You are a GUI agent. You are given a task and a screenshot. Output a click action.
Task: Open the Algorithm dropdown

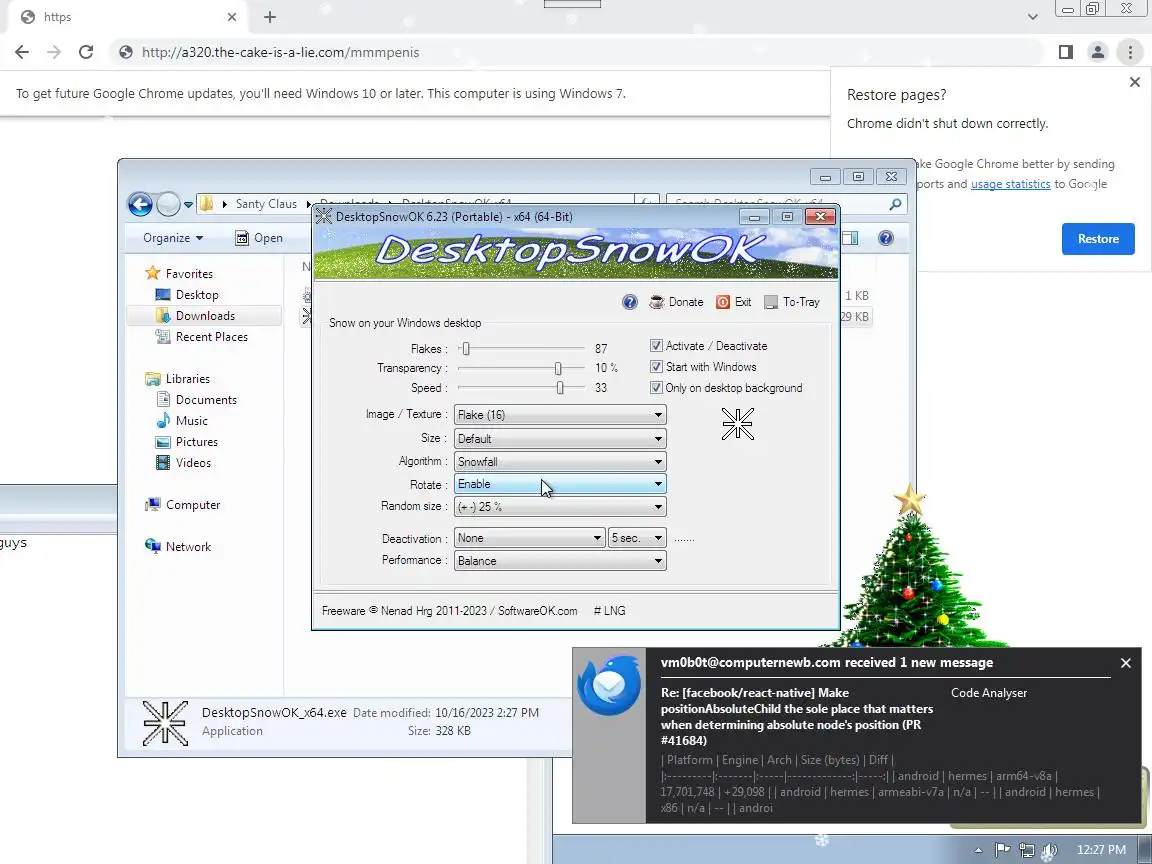(x=560, y=461)
